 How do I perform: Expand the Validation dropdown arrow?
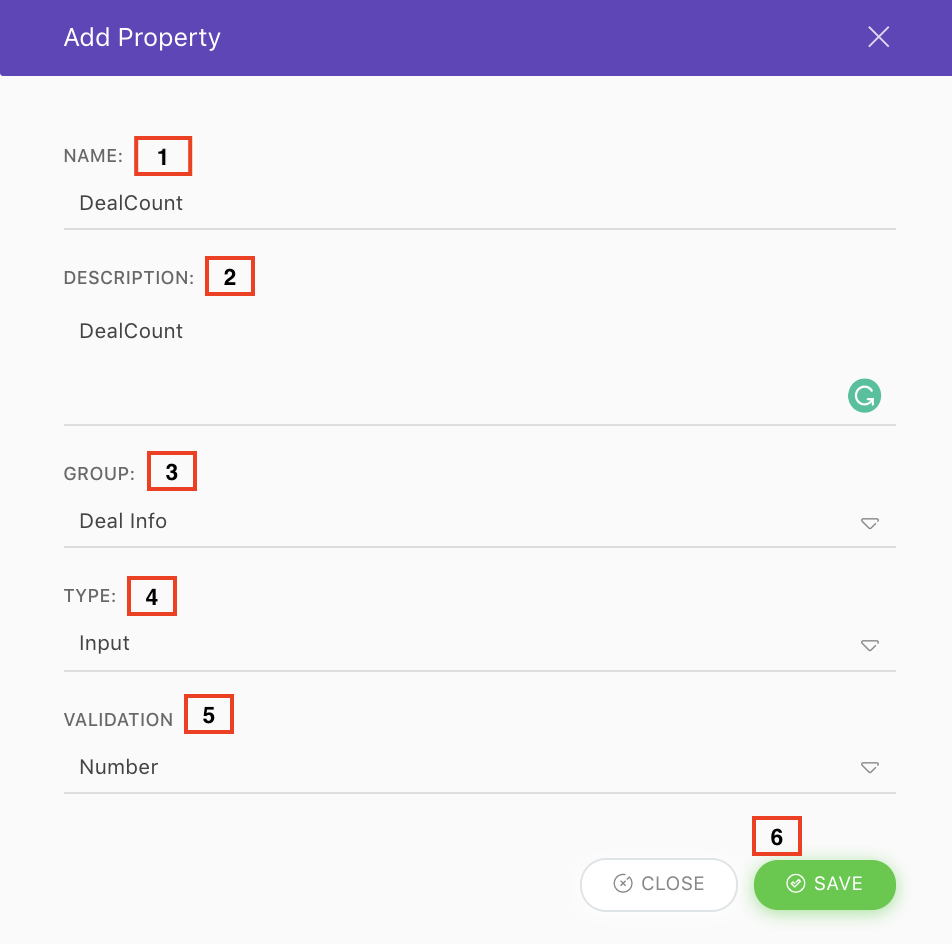tap(869, 768)
